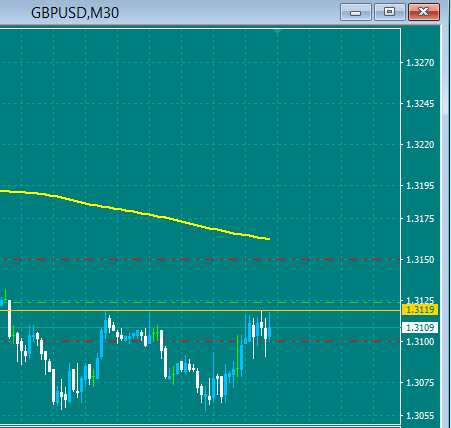
Task: Maximize the GBPUSD,M30 chart window
Action: [x=390, y=13]
